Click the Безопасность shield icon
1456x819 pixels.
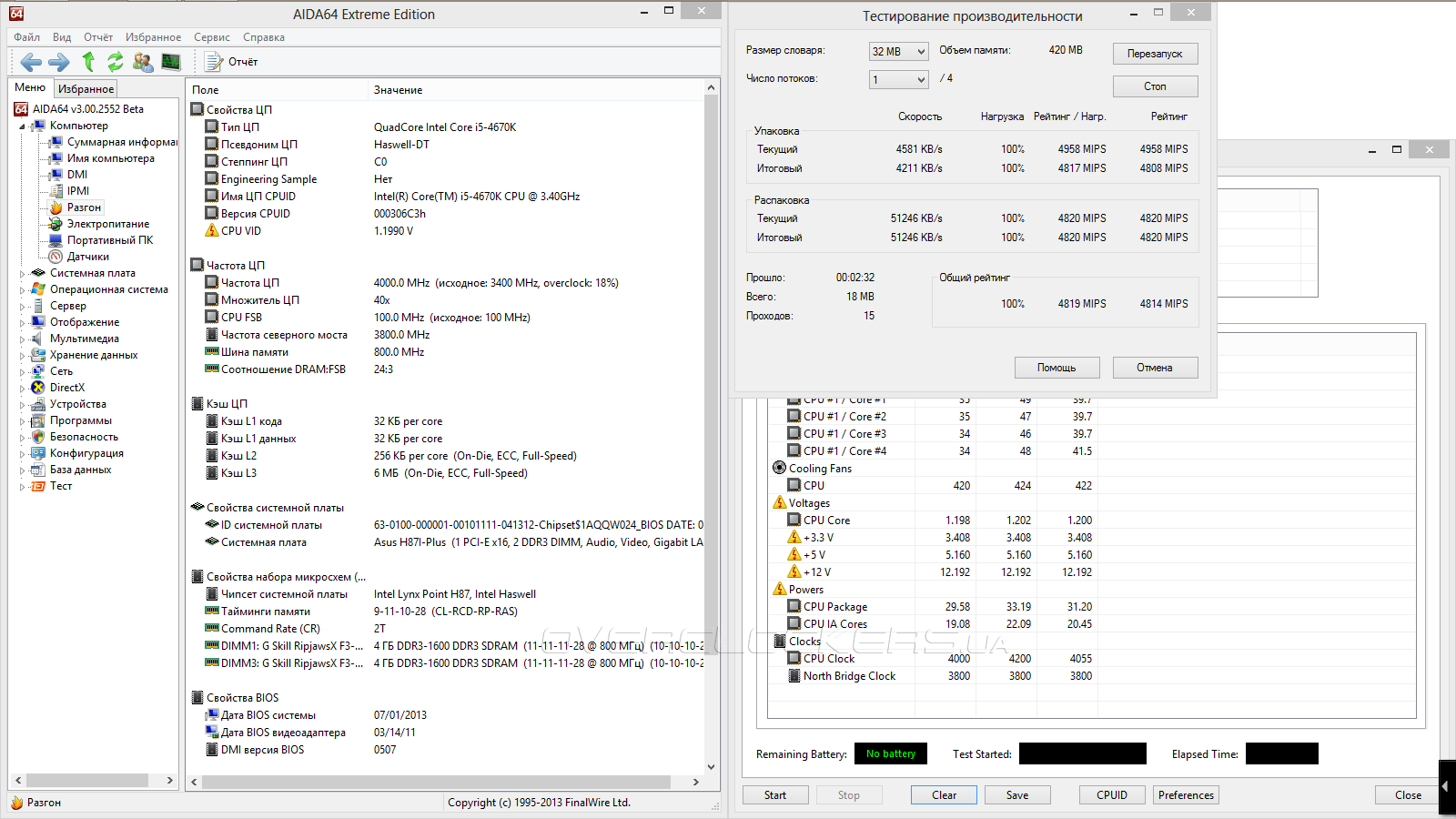38,437
